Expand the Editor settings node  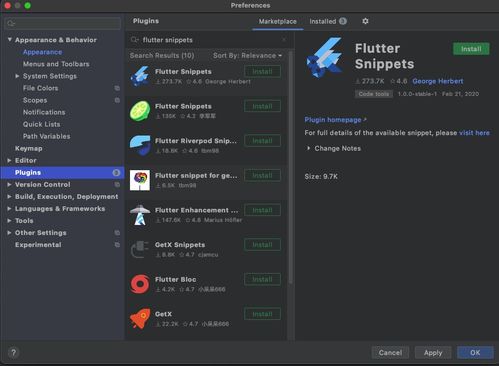[x=9, y=160]
